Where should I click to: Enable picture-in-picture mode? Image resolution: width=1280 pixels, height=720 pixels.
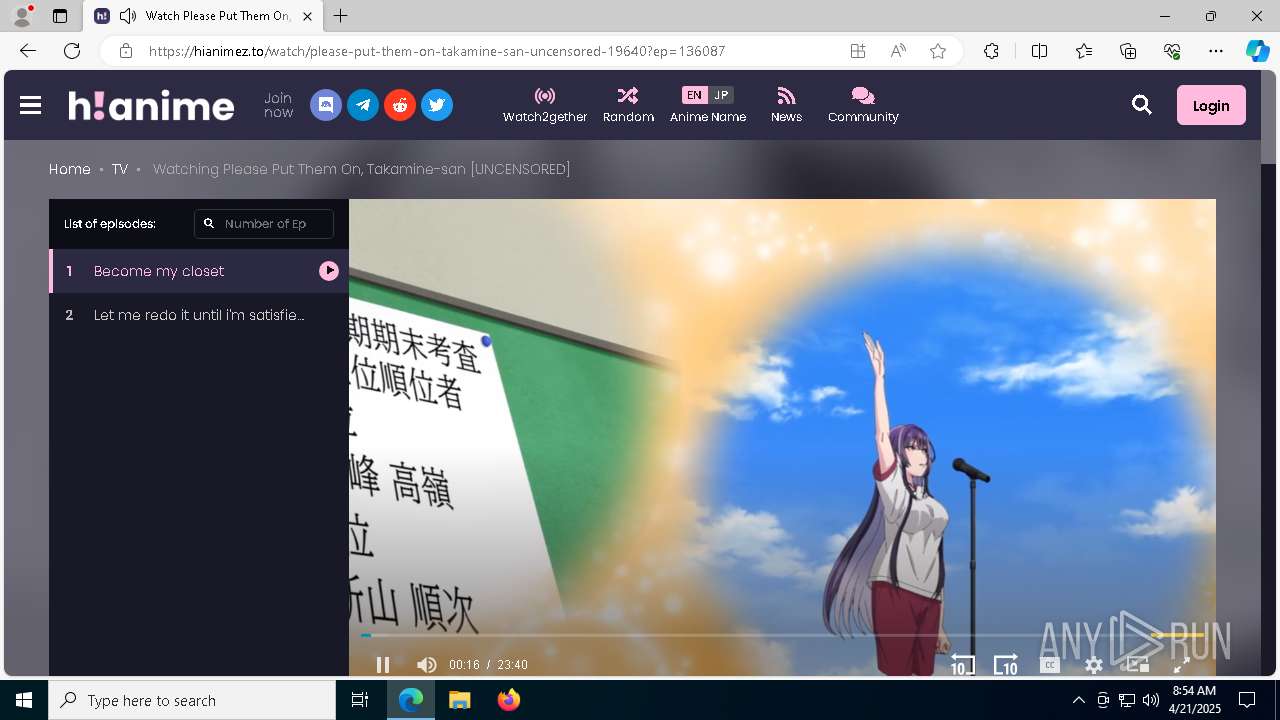click(1138, 664)
